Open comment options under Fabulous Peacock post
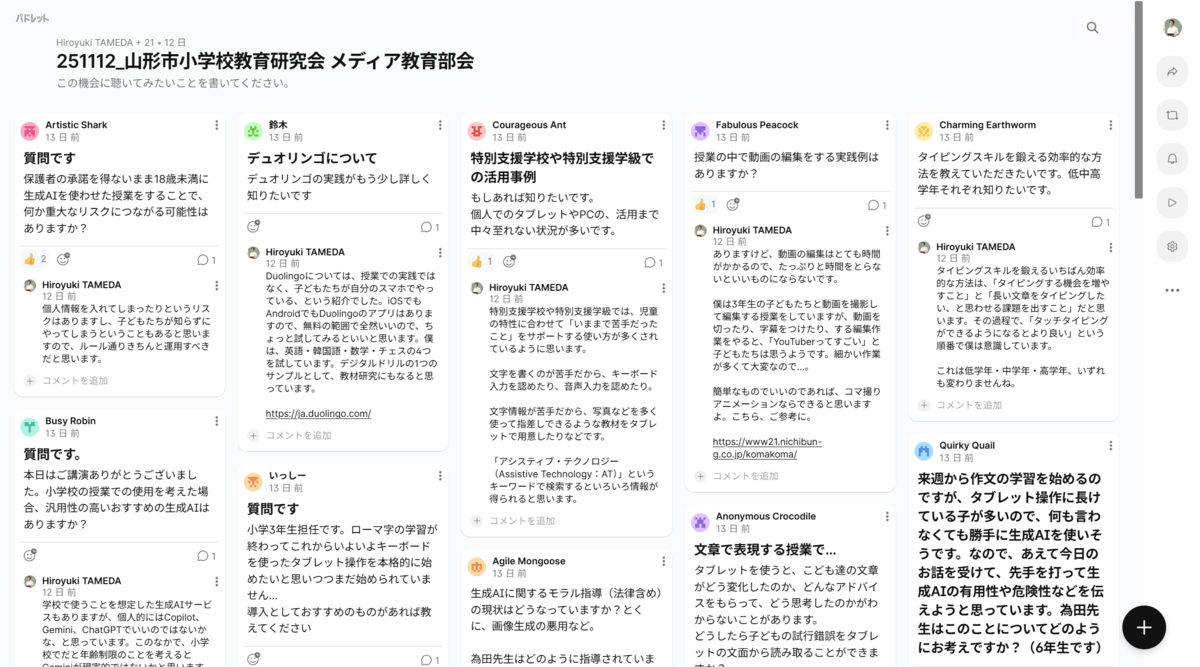 click(x=887, y=230)
